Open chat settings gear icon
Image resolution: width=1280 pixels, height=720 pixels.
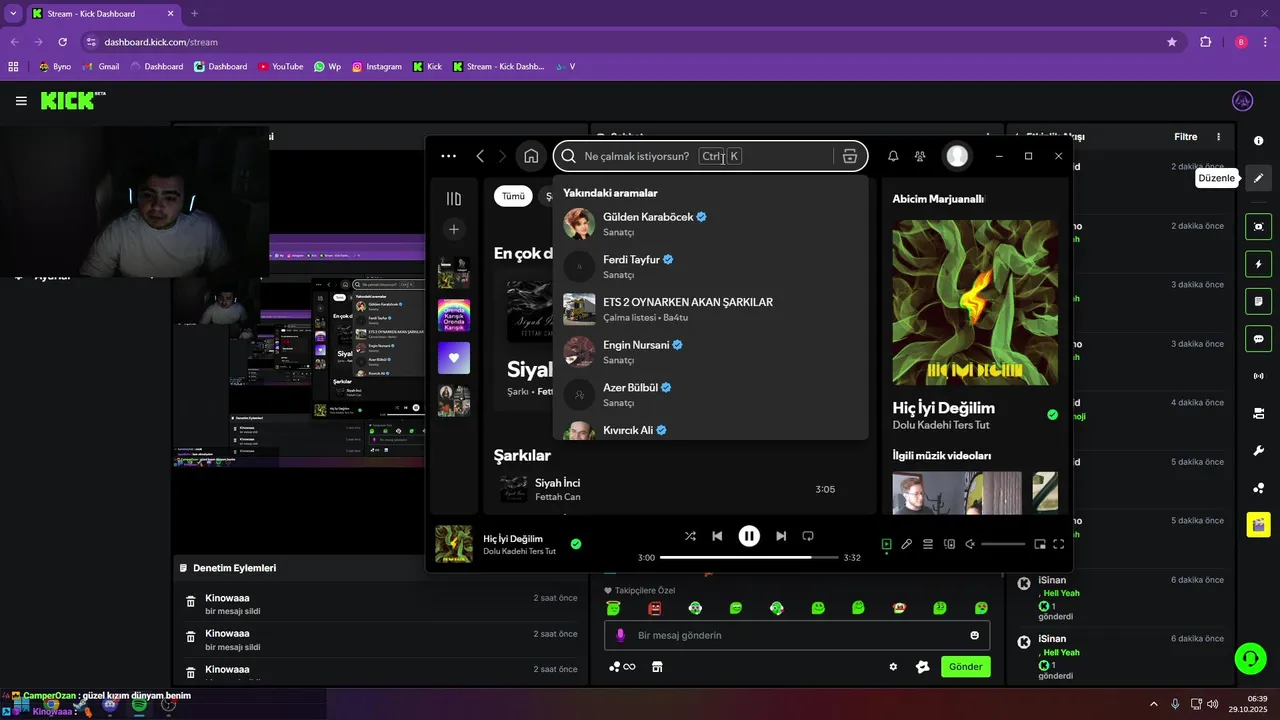(x=893, y=667)
